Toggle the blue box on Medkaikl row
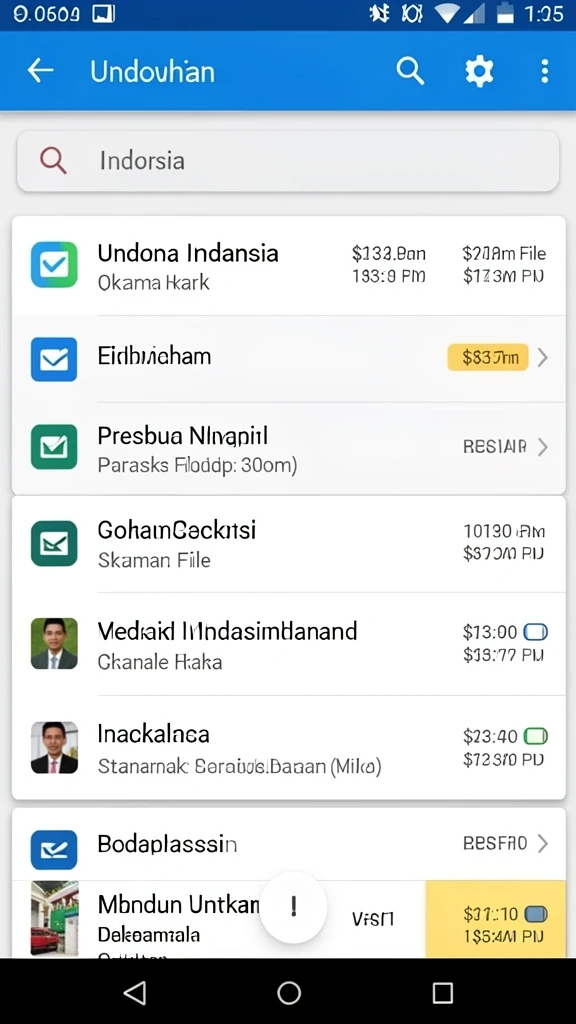Viewport: 576px width, 1024px height. (536, 632)
